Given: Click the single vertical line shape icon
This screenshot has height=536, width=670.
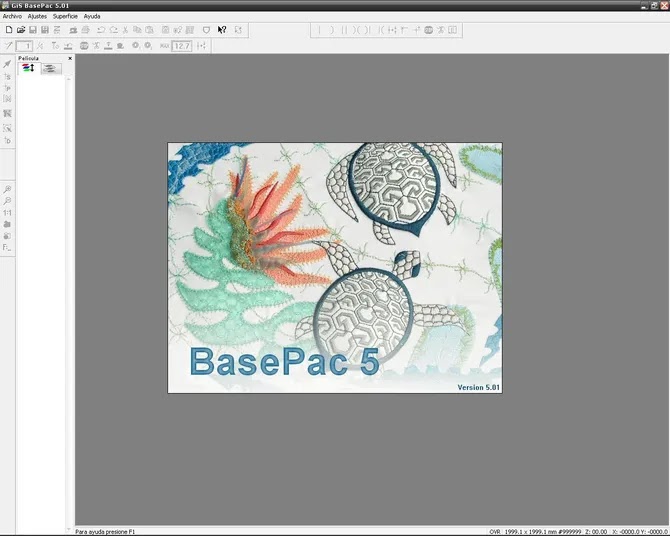Looking at the screenshot, I should pyautogui.click(x=319, y=30).
